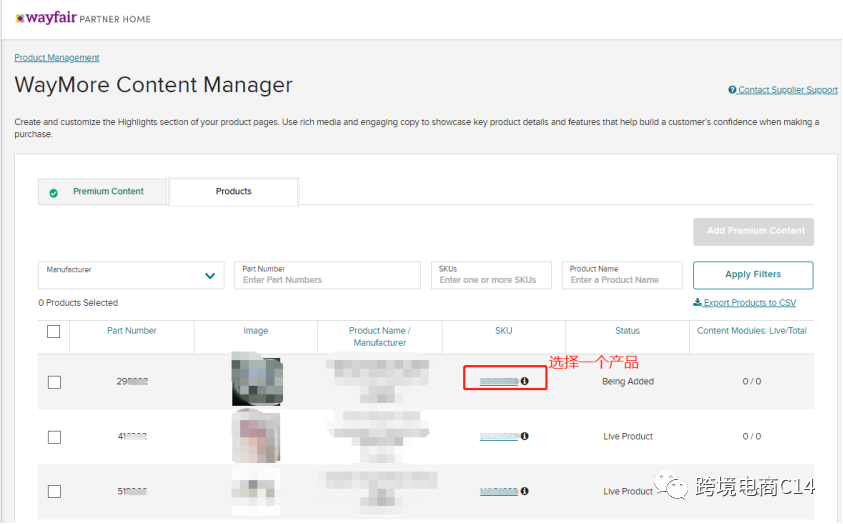Click Apply Filters button
The image size is (843, 524).
click(753, 275)
